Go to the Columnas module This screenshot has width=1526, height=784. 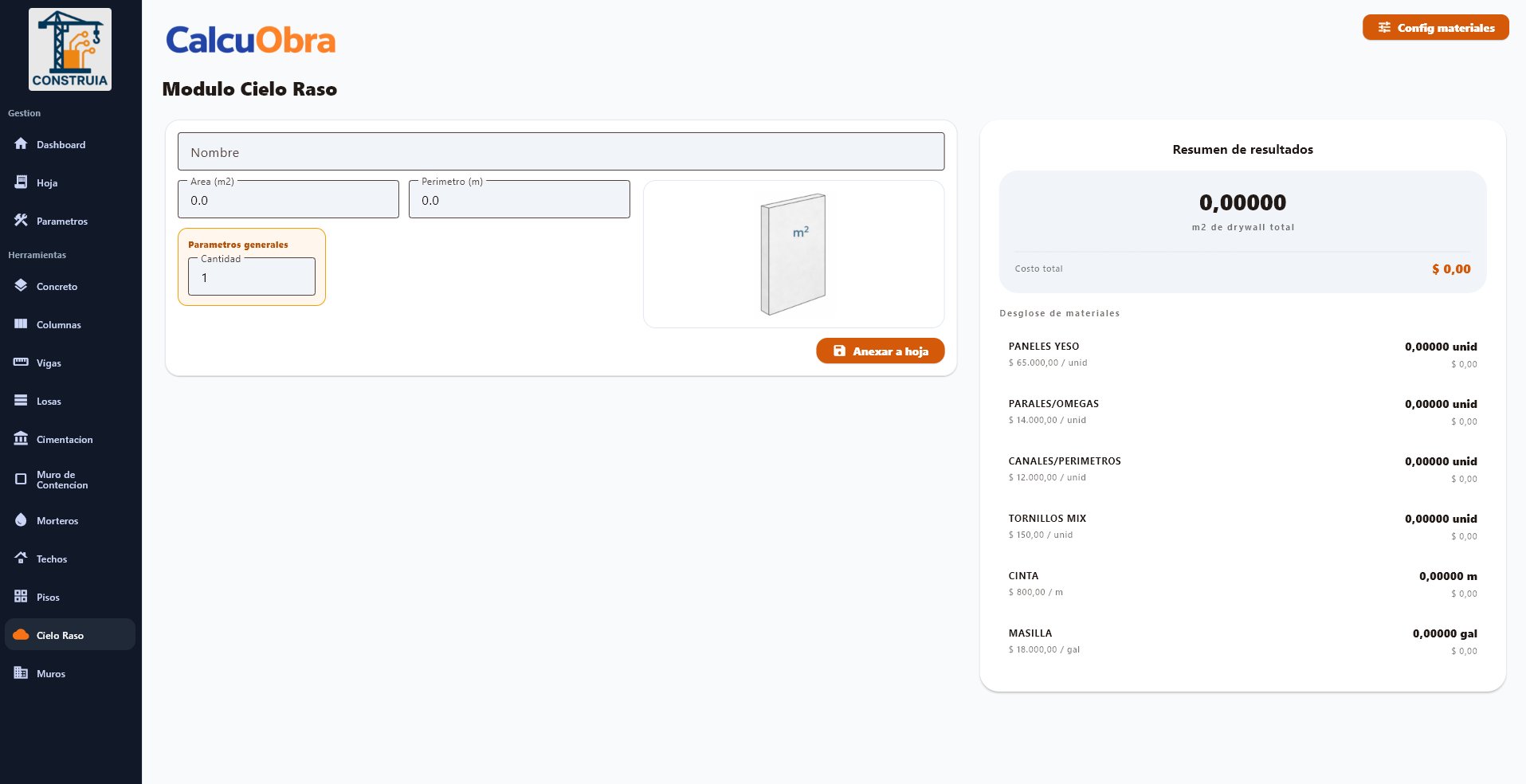[58, 325]
